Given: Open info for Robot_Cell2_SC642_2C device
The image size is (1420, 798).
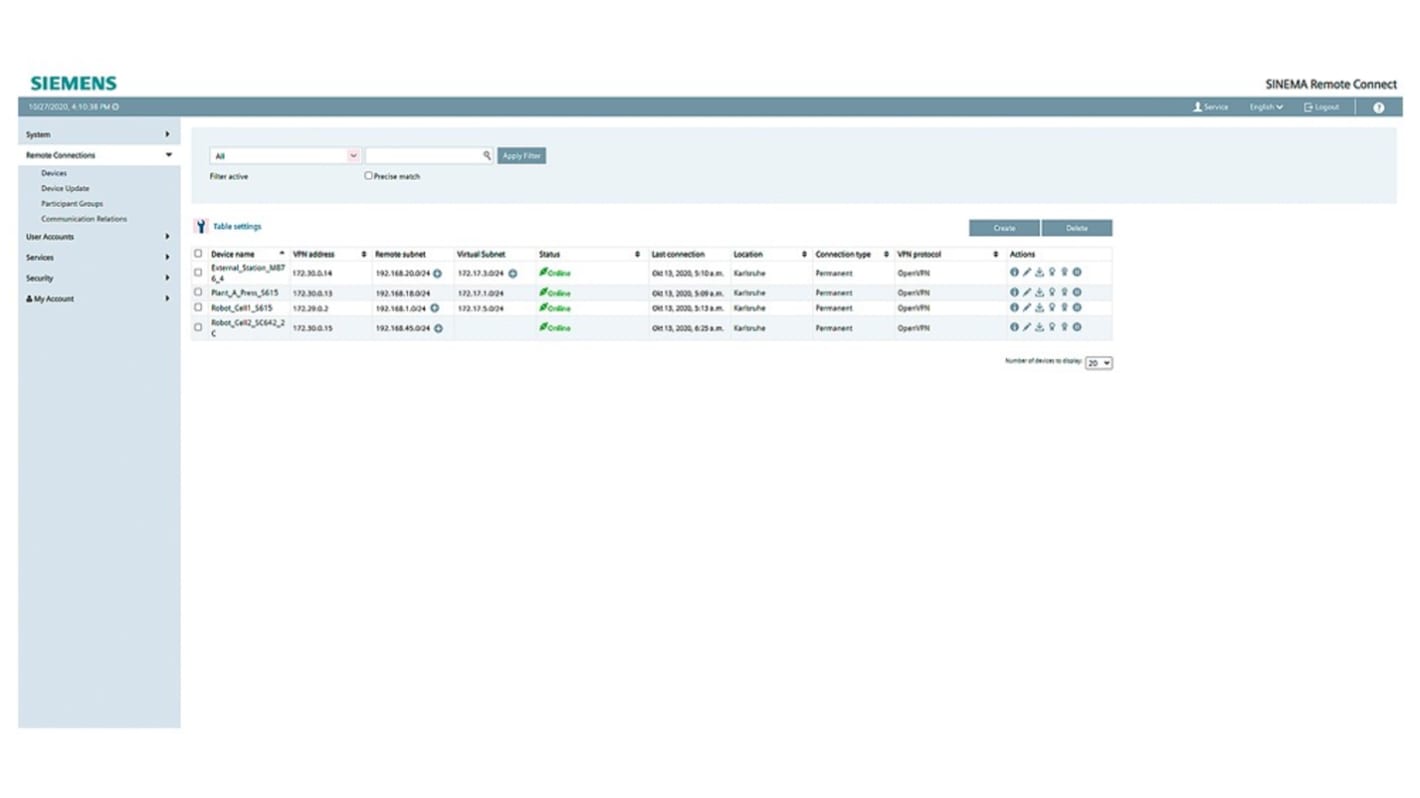Looking at the screenshot, I should 1014,327.
